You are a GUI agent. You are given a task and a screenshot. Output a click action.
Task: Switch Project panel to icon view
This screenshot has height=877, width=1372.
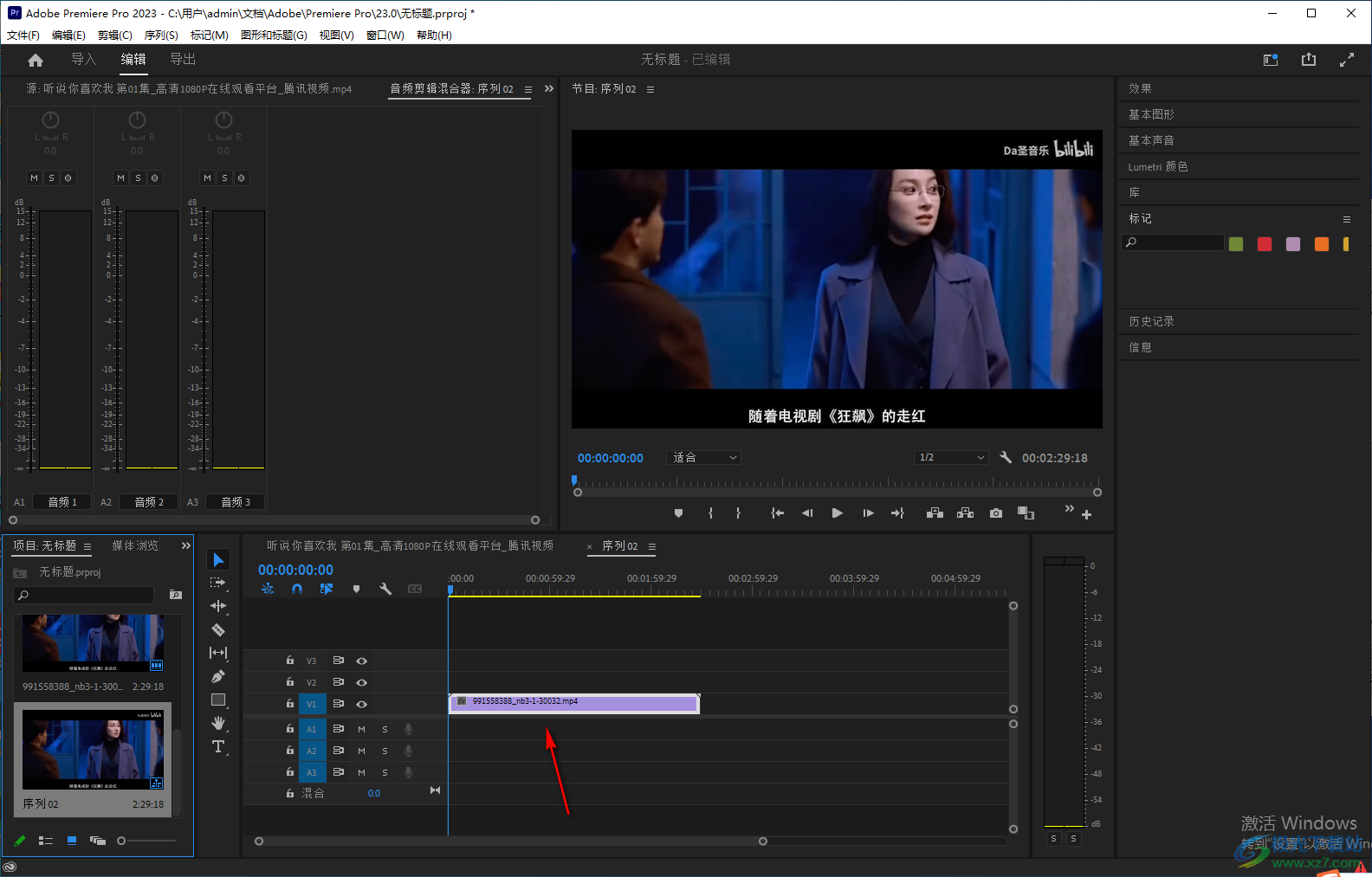coord(72,841)
